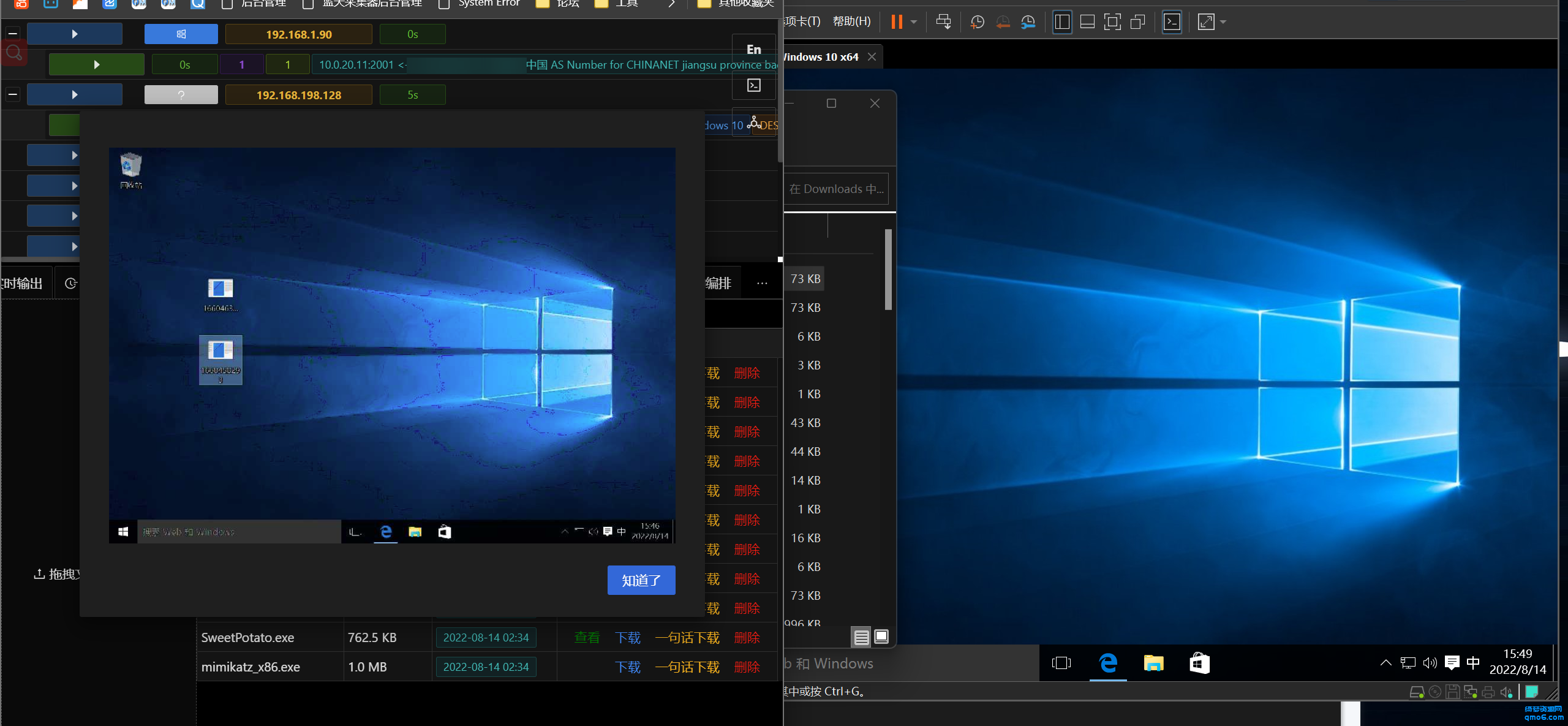Click 下载 for SweetPotato.exe
The image size is (1568, 726).
[x=628, y=637]
